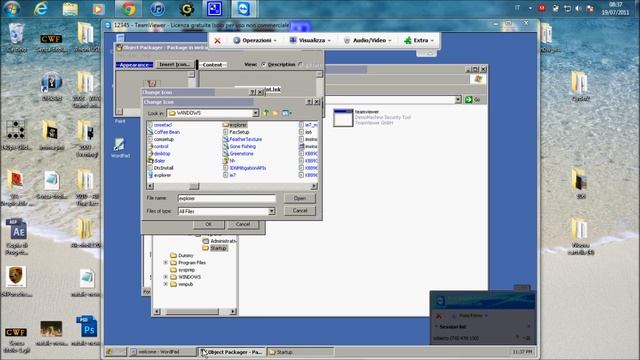This screenshot has height=360, width=640.
Task: Select the Description view radio button
Action: tap(264, 64)
